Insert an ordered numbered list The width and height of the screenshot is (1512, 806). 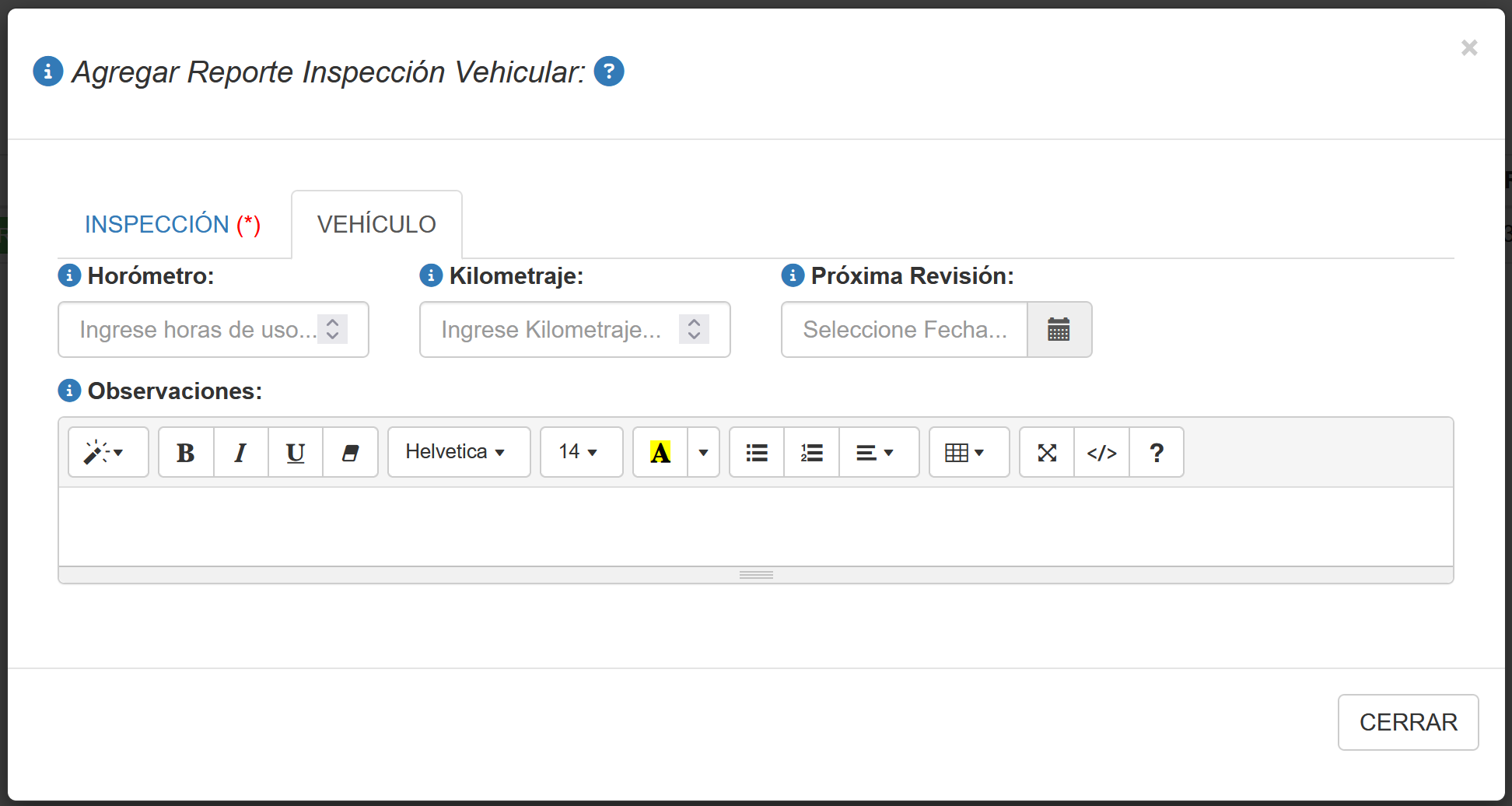click(811, 452)
